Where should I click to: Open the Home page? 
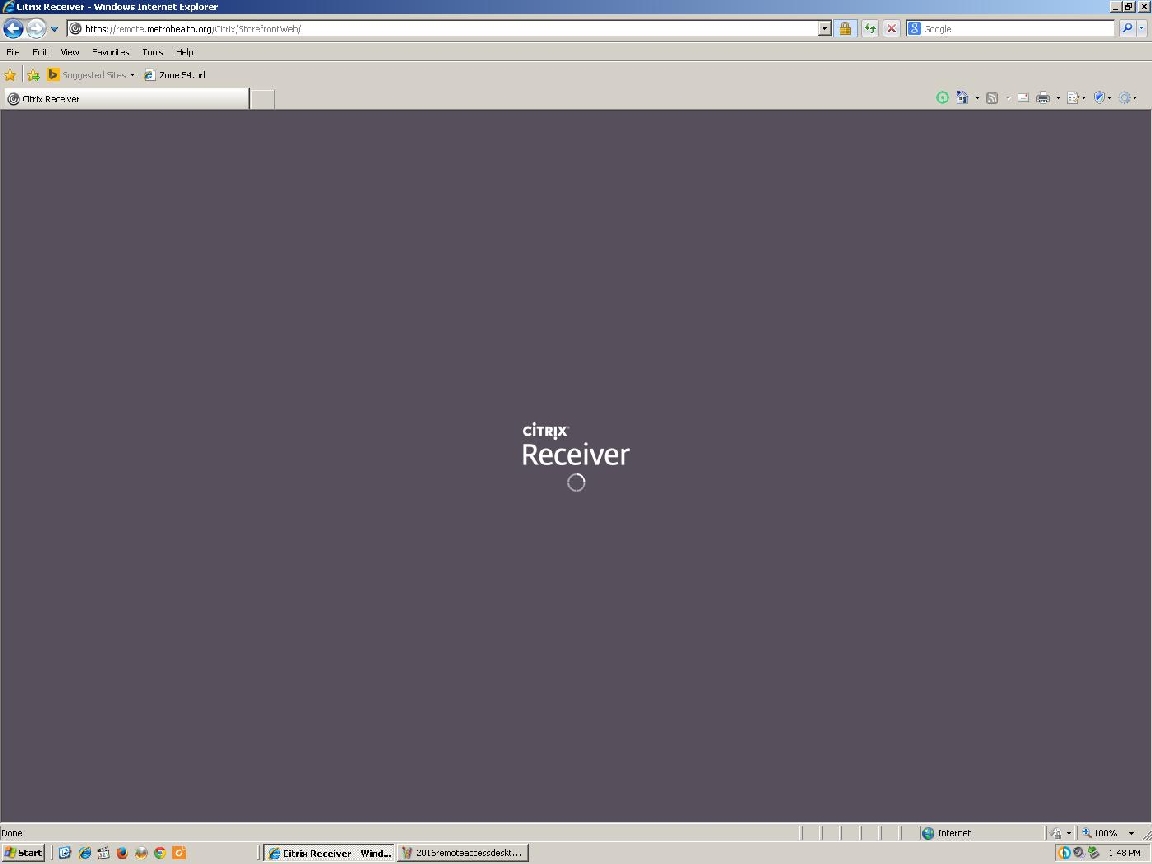963,97
